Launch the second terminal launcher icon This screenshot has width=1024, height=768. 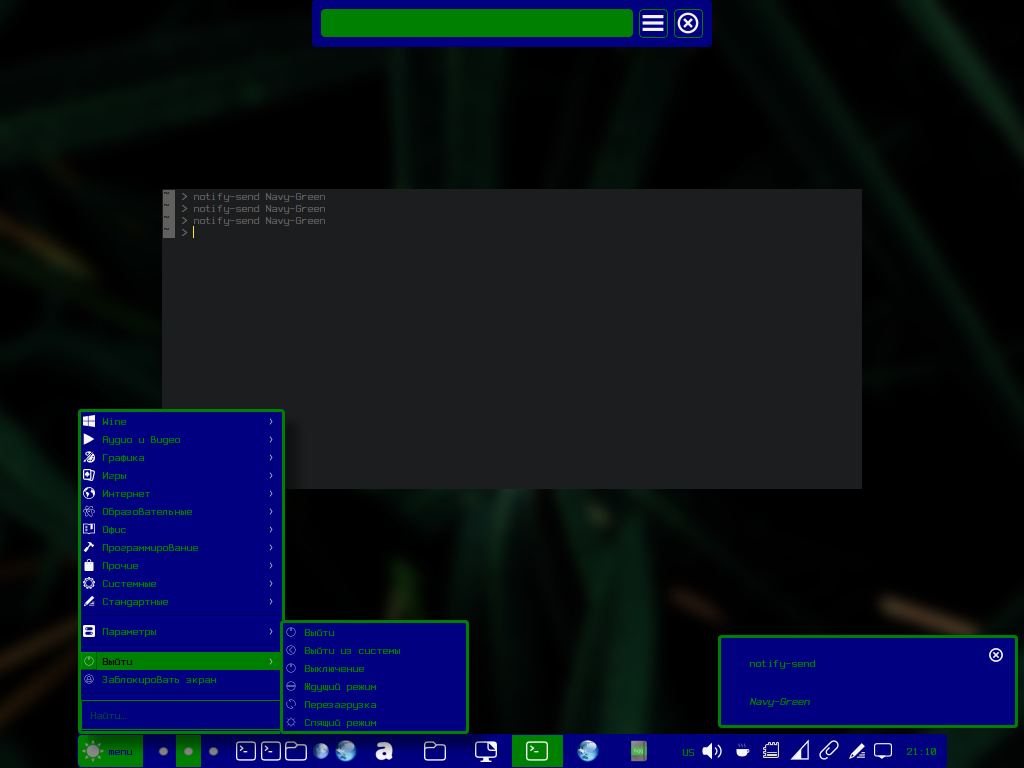271,751
